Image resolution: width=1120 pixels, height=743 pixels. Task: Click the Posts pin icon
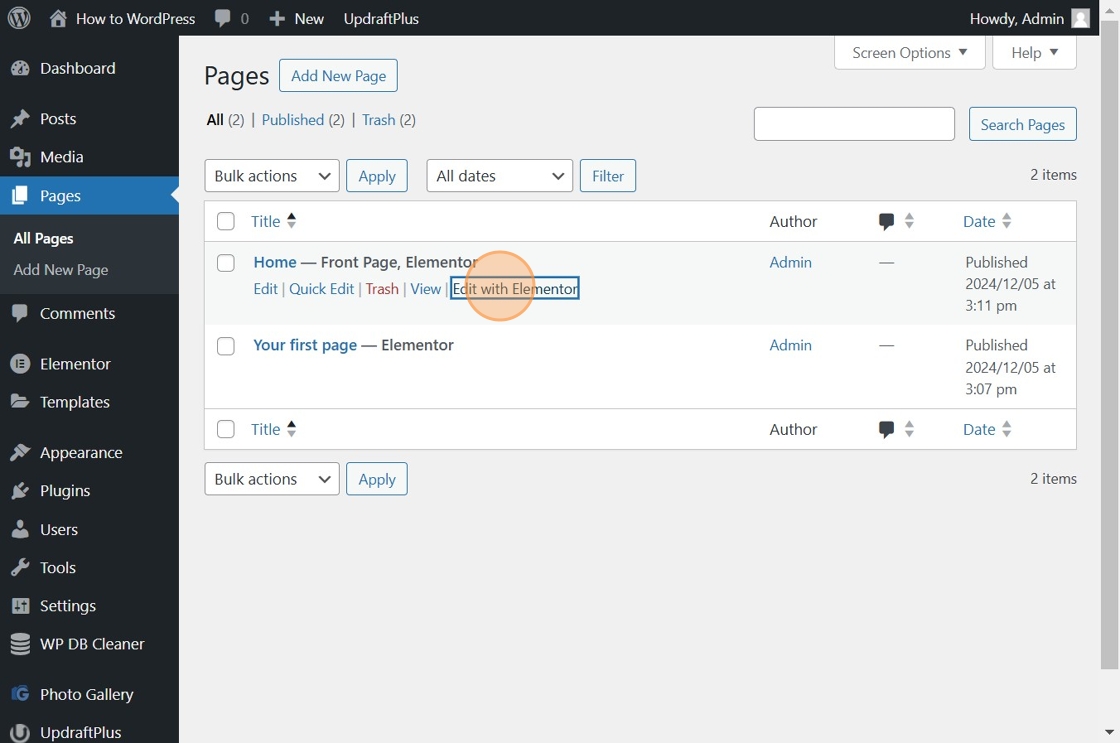tap(20, 119)
